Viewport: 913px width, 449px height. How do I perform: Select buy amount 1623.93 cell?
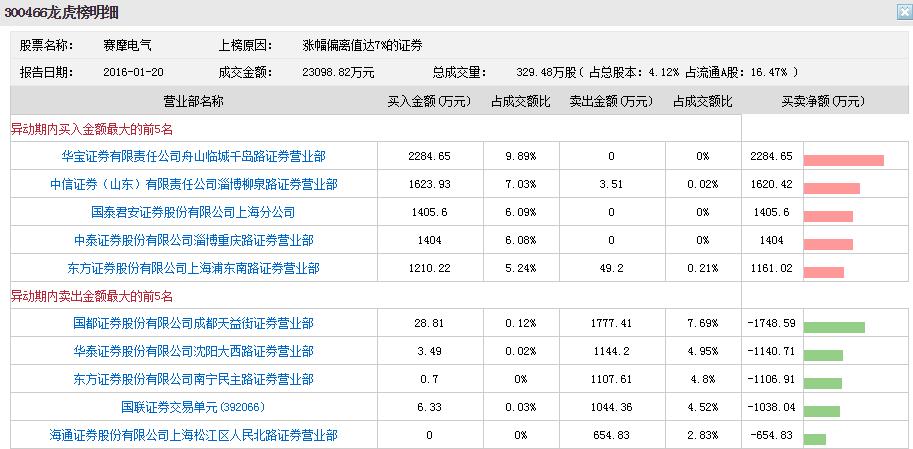429,184
